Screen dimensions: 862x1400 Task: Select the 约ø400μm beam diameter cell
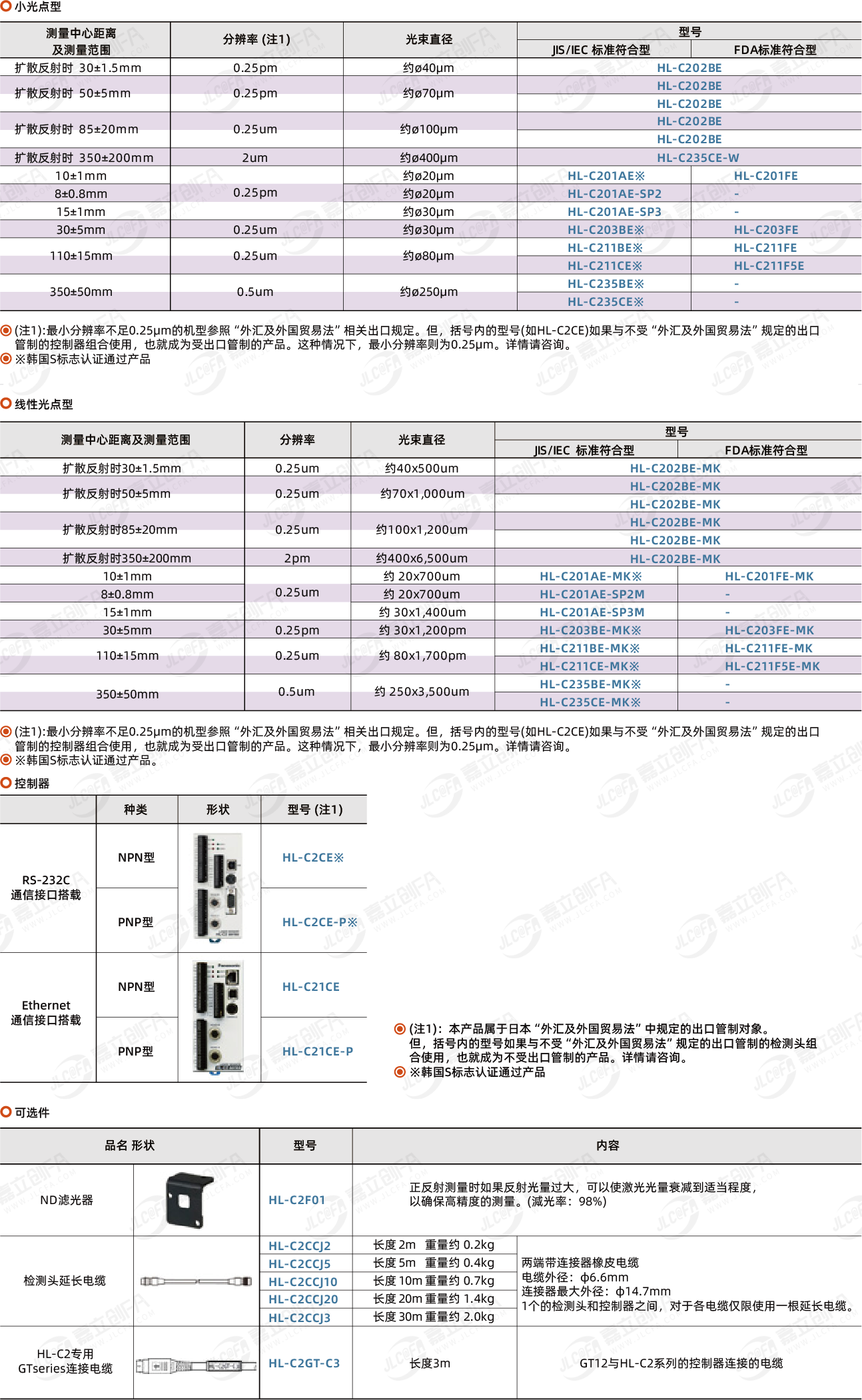(x=429, y=158)
